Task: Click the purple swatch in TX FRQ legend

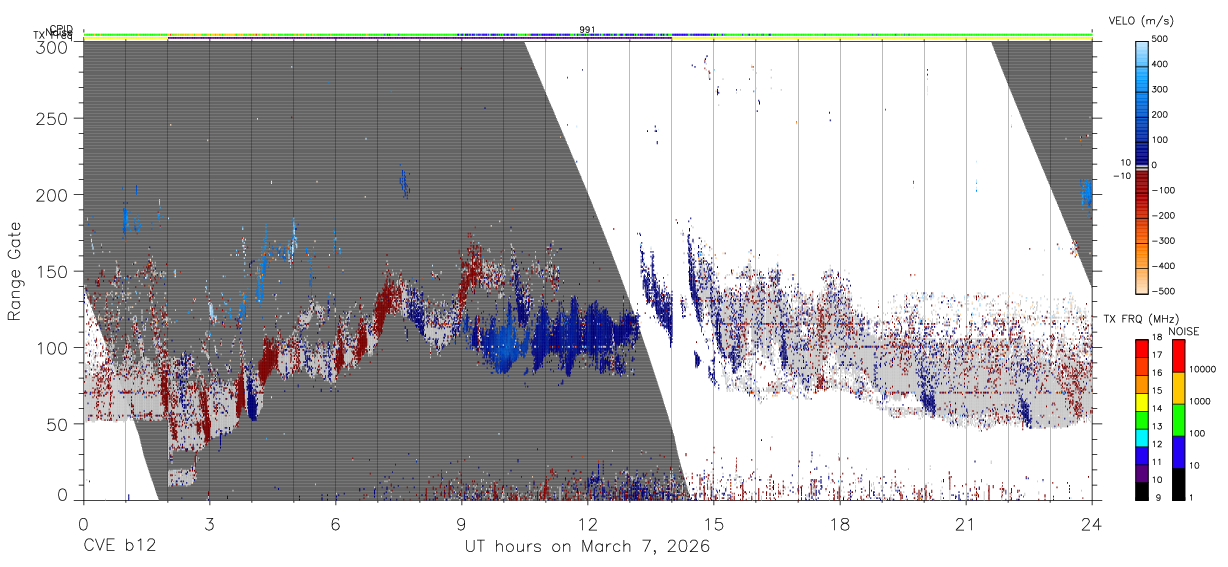Action: (1142, 474)
